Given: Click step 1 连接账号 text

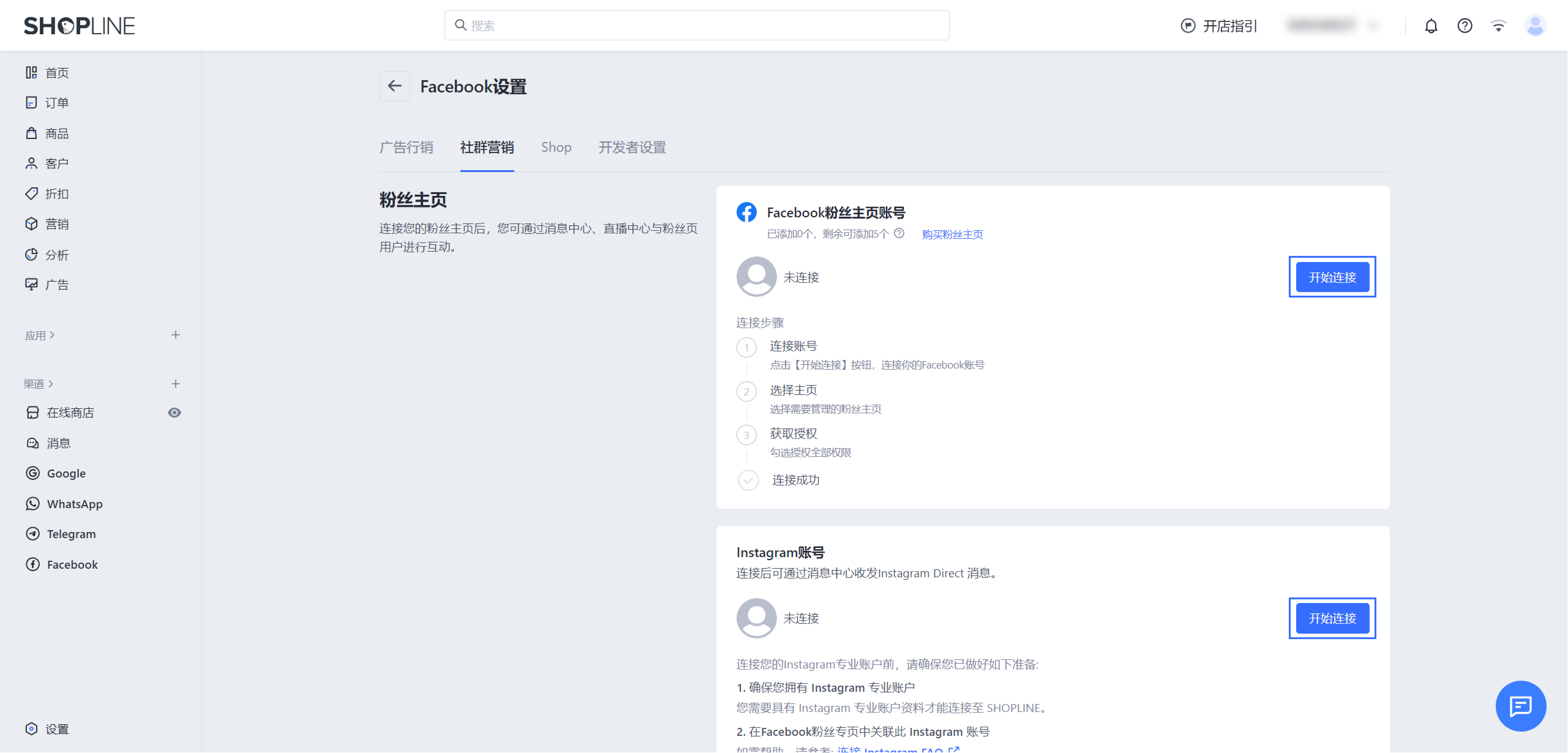Looking at the screenshot, I should (x=794, y=347).
